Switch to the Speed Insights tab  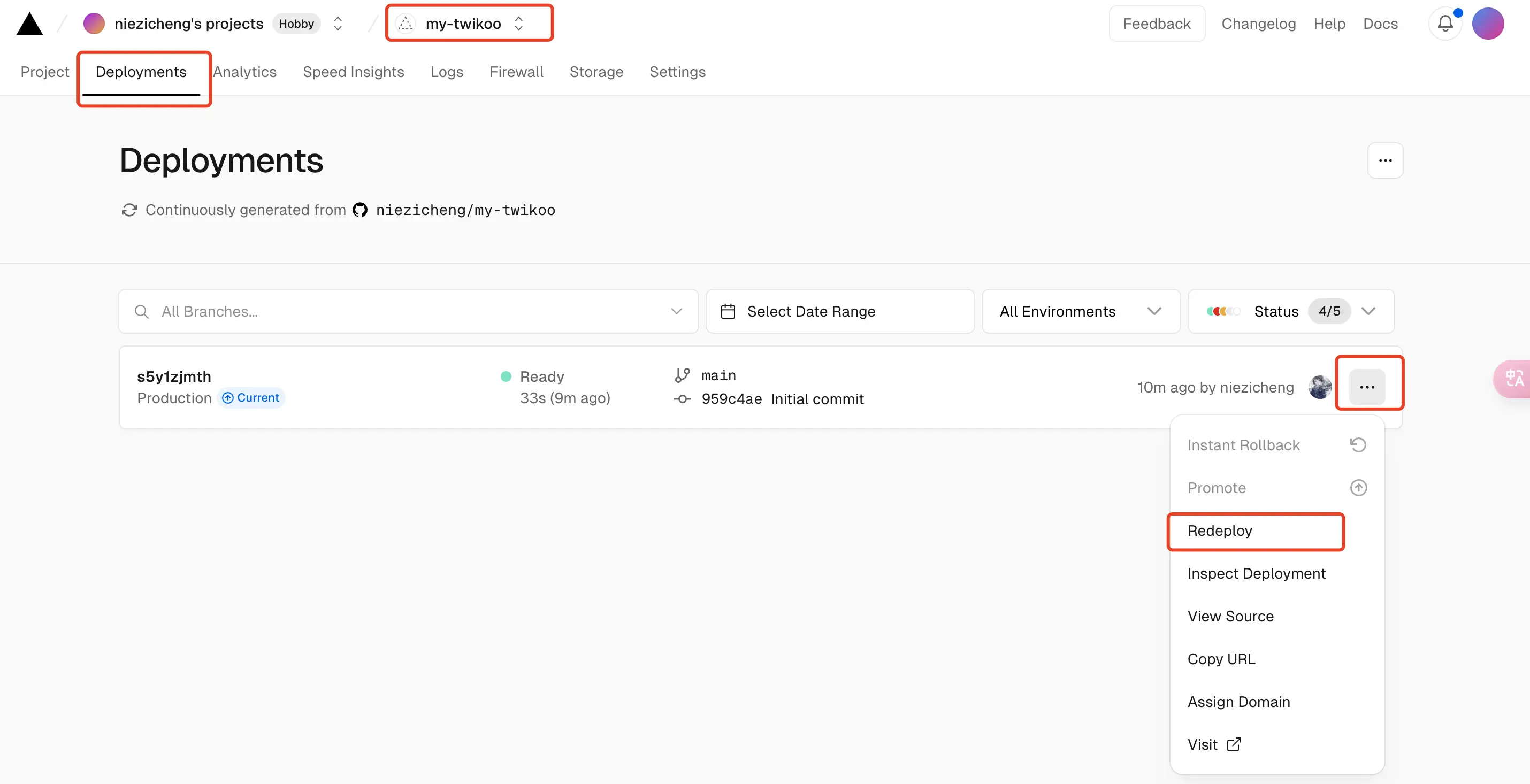click(354, 72)
